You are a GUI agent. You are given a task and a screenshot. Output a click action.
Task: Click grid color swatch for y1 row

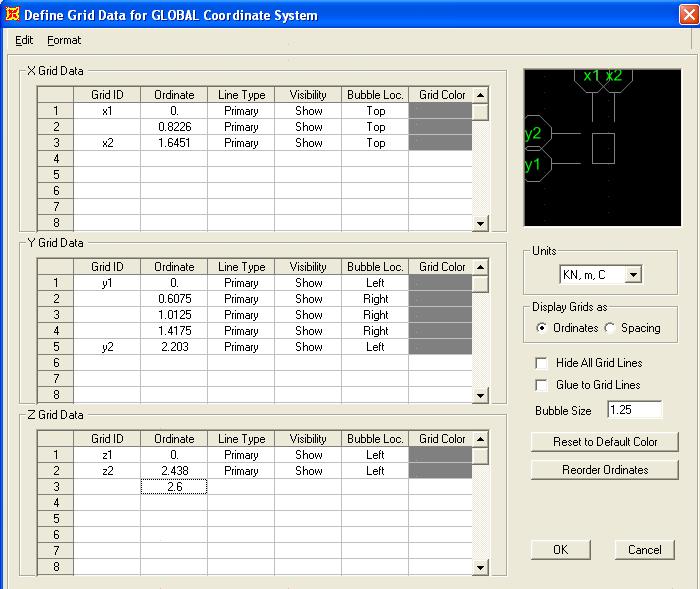[440, 283]
